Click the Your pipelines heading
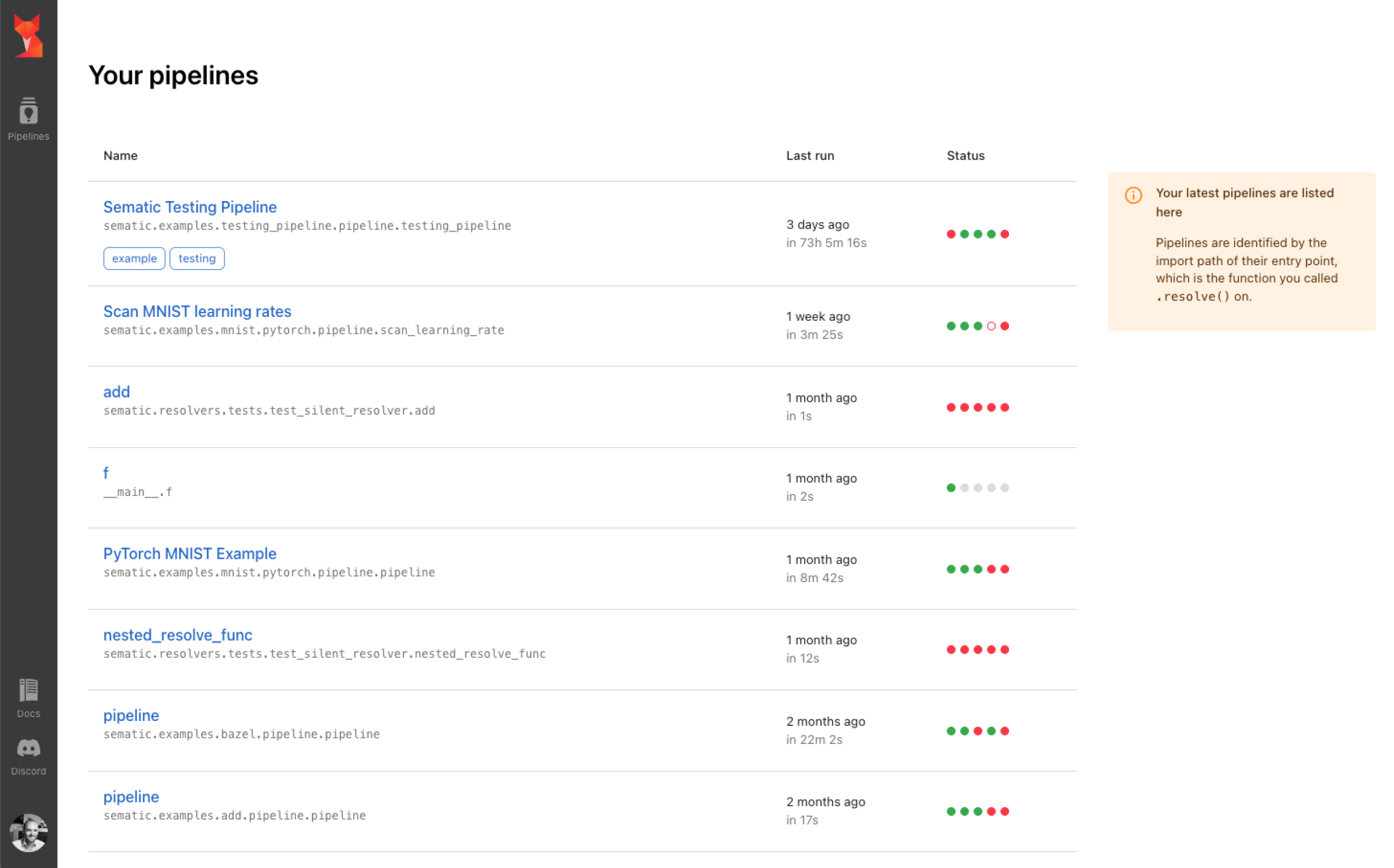 point(173,76)
